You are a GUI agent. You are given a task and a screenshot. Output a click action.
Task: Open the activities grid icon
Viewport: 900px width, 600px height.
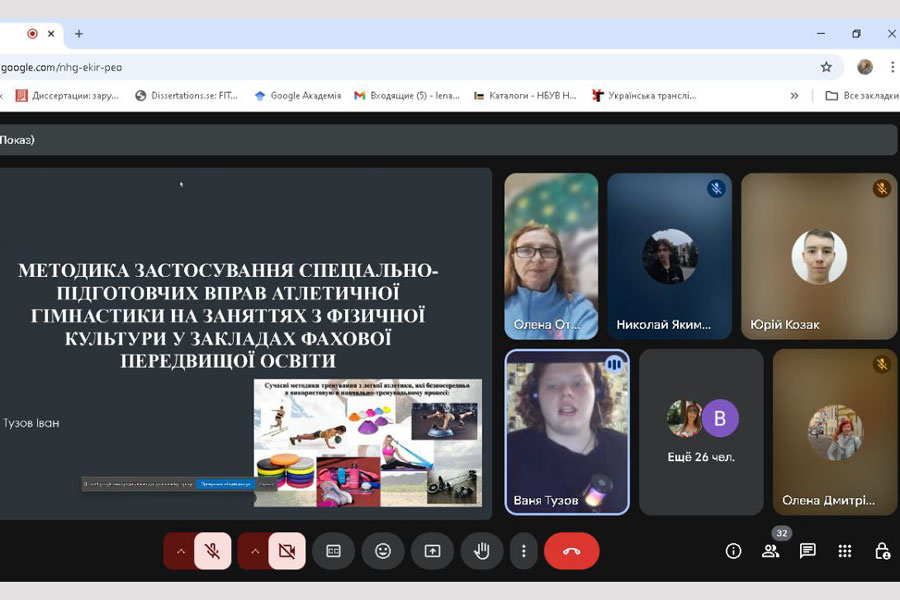(845, 551)
